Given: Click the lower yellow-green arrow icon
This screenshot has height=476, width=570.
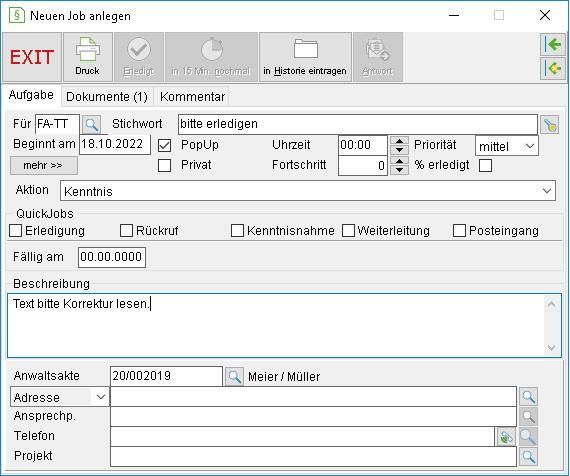Looking at the screenshot, I should [x=553, y=68].
